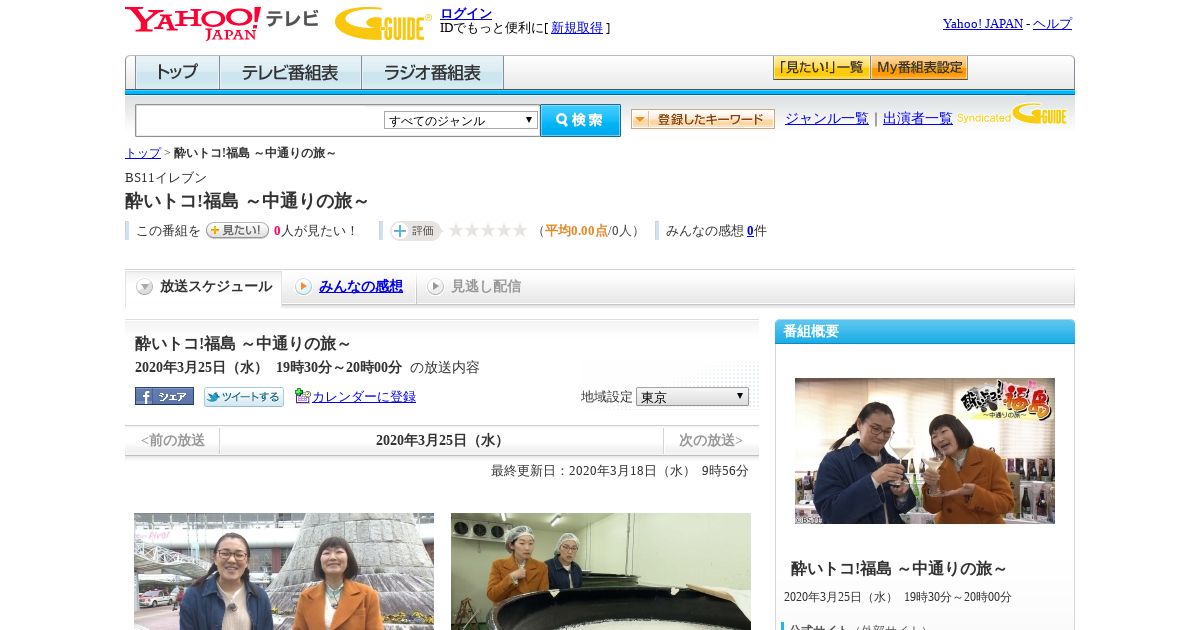Open the 地域設定 region dropdown showing 東京

click(692, 397)
